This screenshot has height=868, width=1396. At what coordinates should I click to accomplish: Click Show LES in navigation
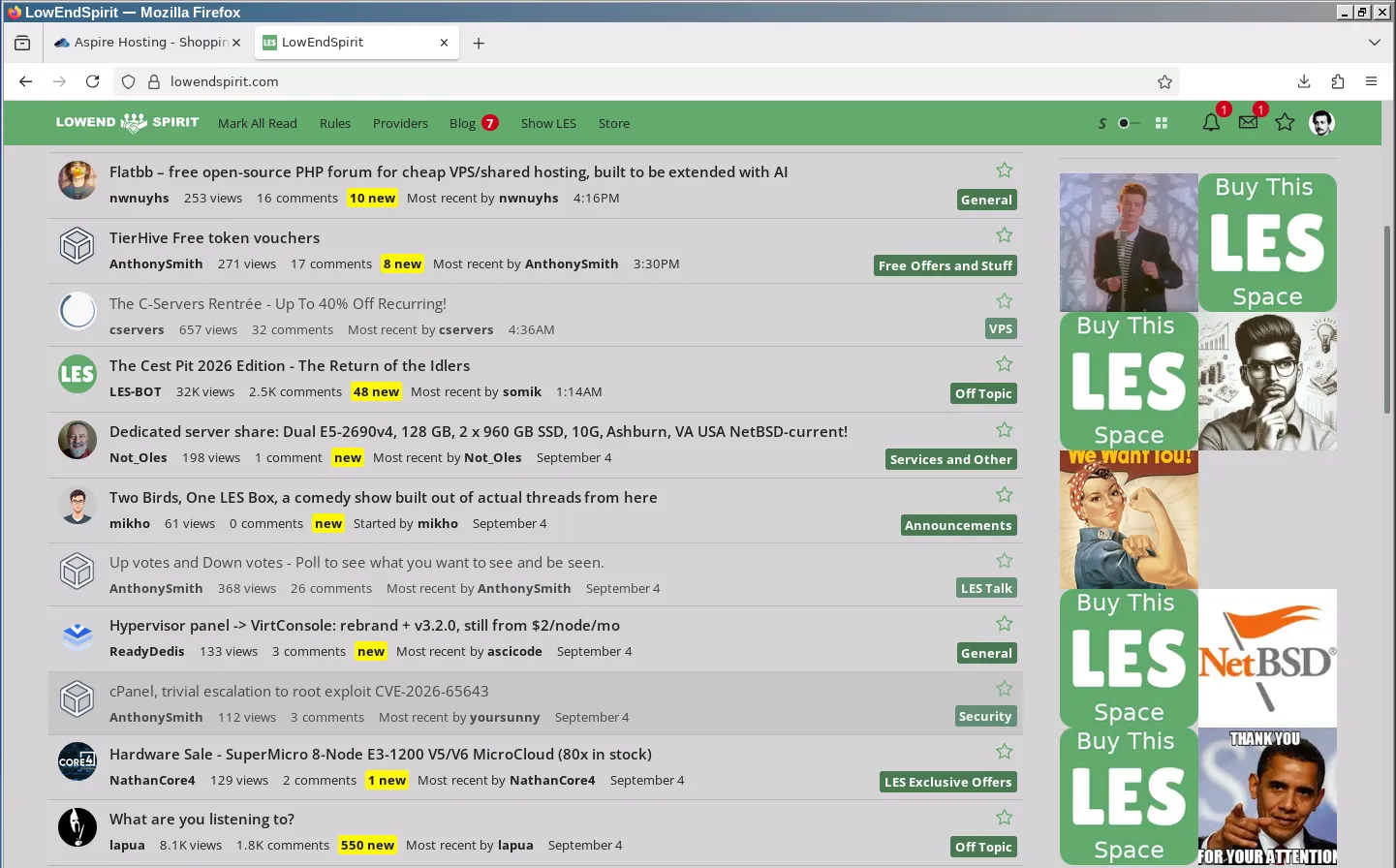[x=548, y=123]
